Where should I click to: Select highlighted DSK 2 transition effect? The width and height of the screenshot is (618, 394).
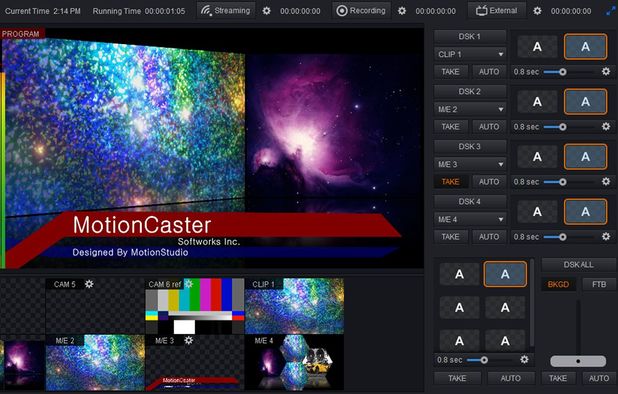(585, 102)
